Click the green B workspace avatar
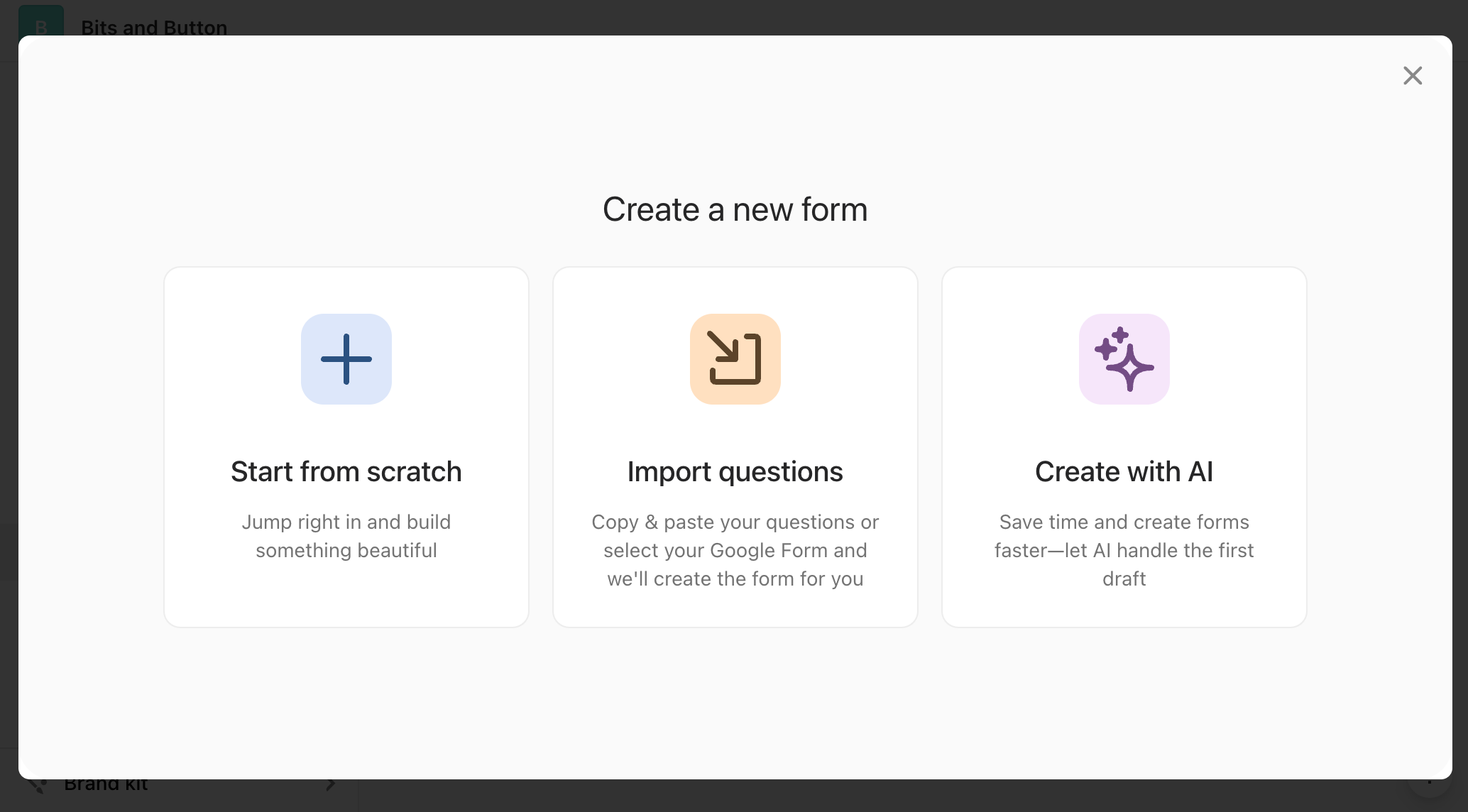The height and width of the screenshot is (812, 1468). 40,21
